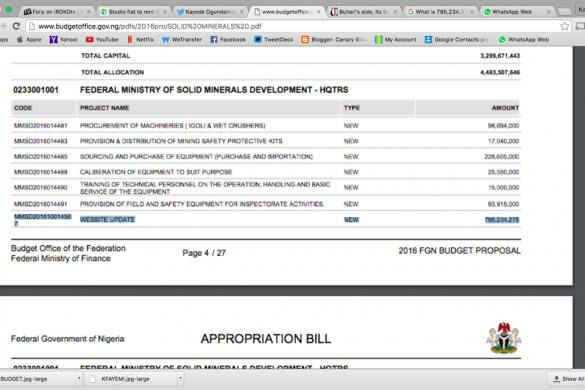Screen dimensions: 585x390
Task: Click the amount 93,915,000
Action: click(503, 204)
